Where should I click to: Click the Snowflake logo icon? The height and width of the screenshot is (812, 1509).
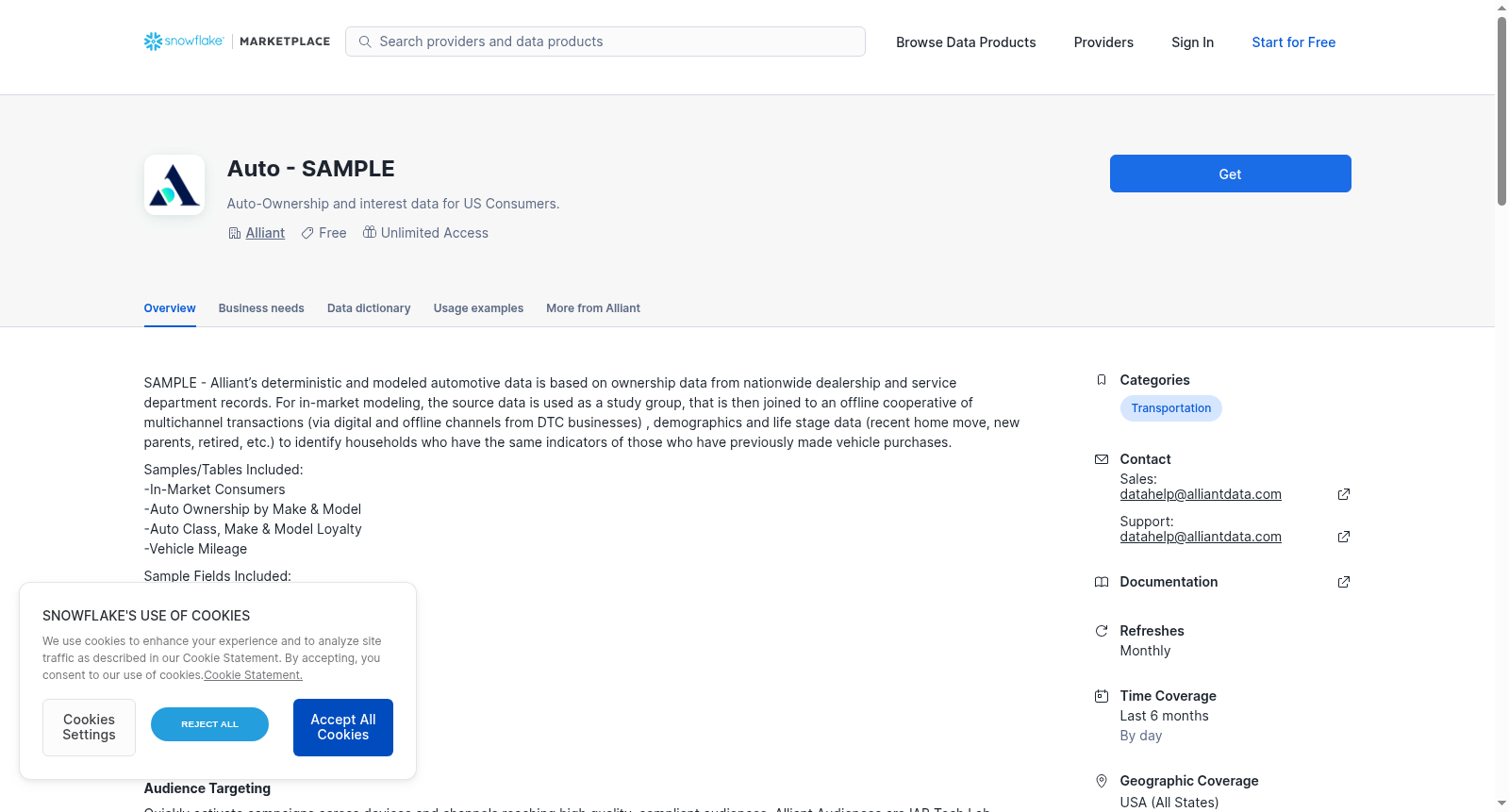[153, 41]
